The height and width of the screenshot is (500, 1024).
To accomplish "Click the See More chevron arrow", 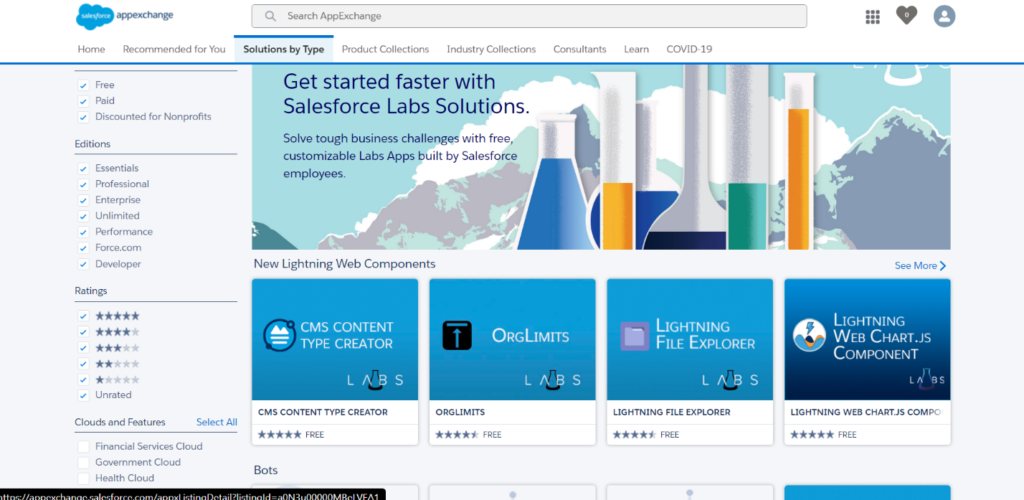I will coord(942,266).
